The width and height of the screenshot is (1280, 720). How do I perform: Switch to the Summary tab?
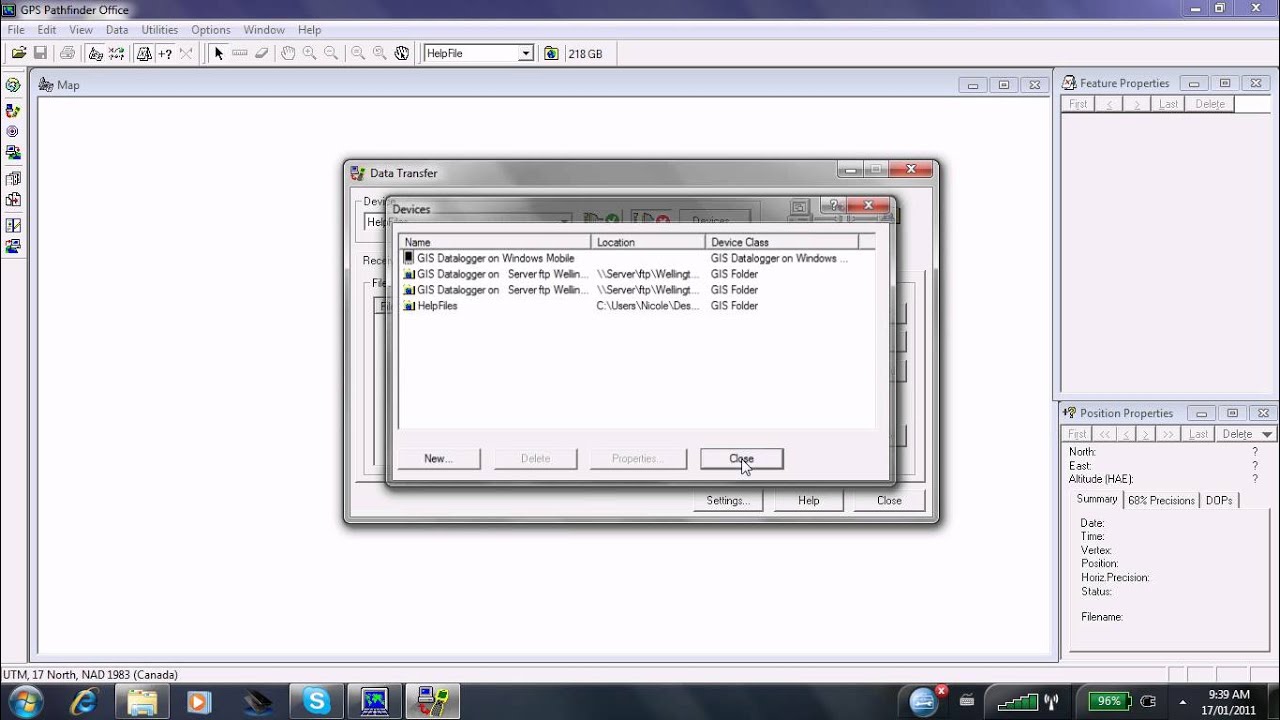(1096, 499)
